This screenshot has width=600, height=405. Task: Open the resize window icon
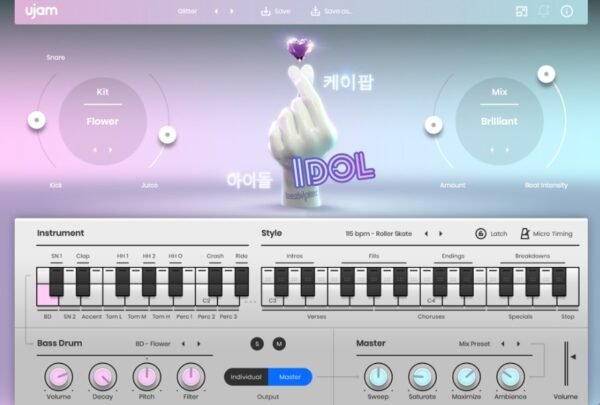(521, 11)
